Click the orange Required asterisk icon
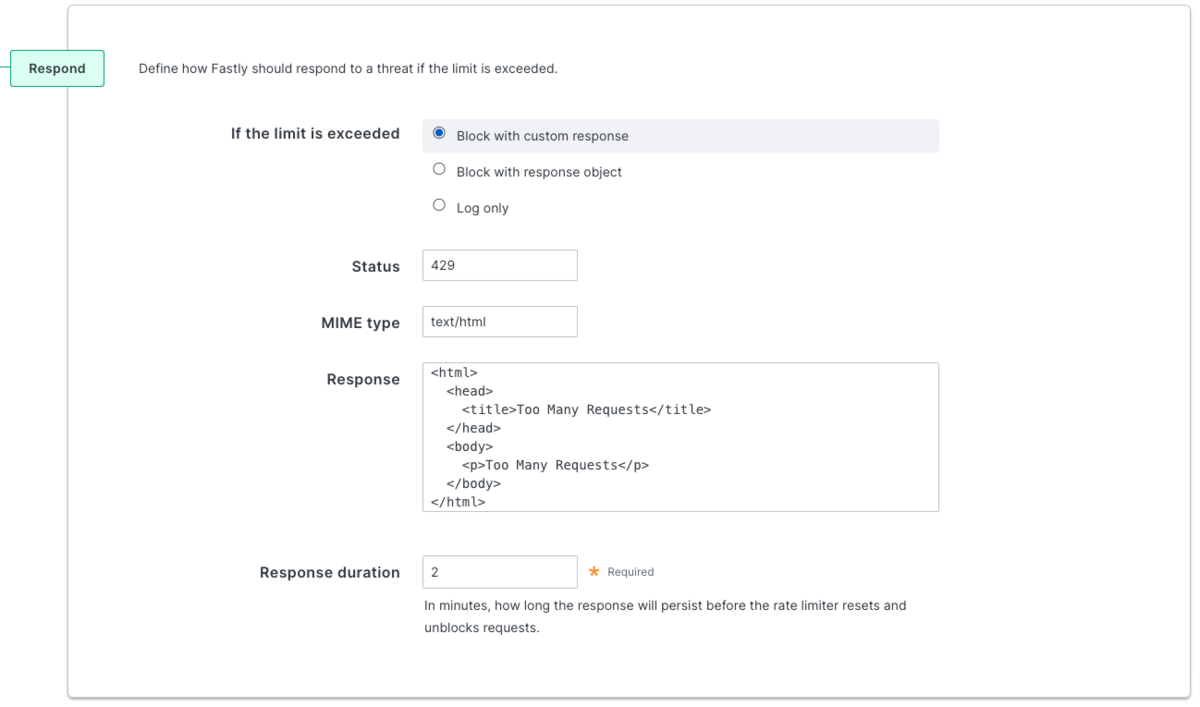Image resolution: width=1200 pixels, height=707 pixels. coord(594,571)
